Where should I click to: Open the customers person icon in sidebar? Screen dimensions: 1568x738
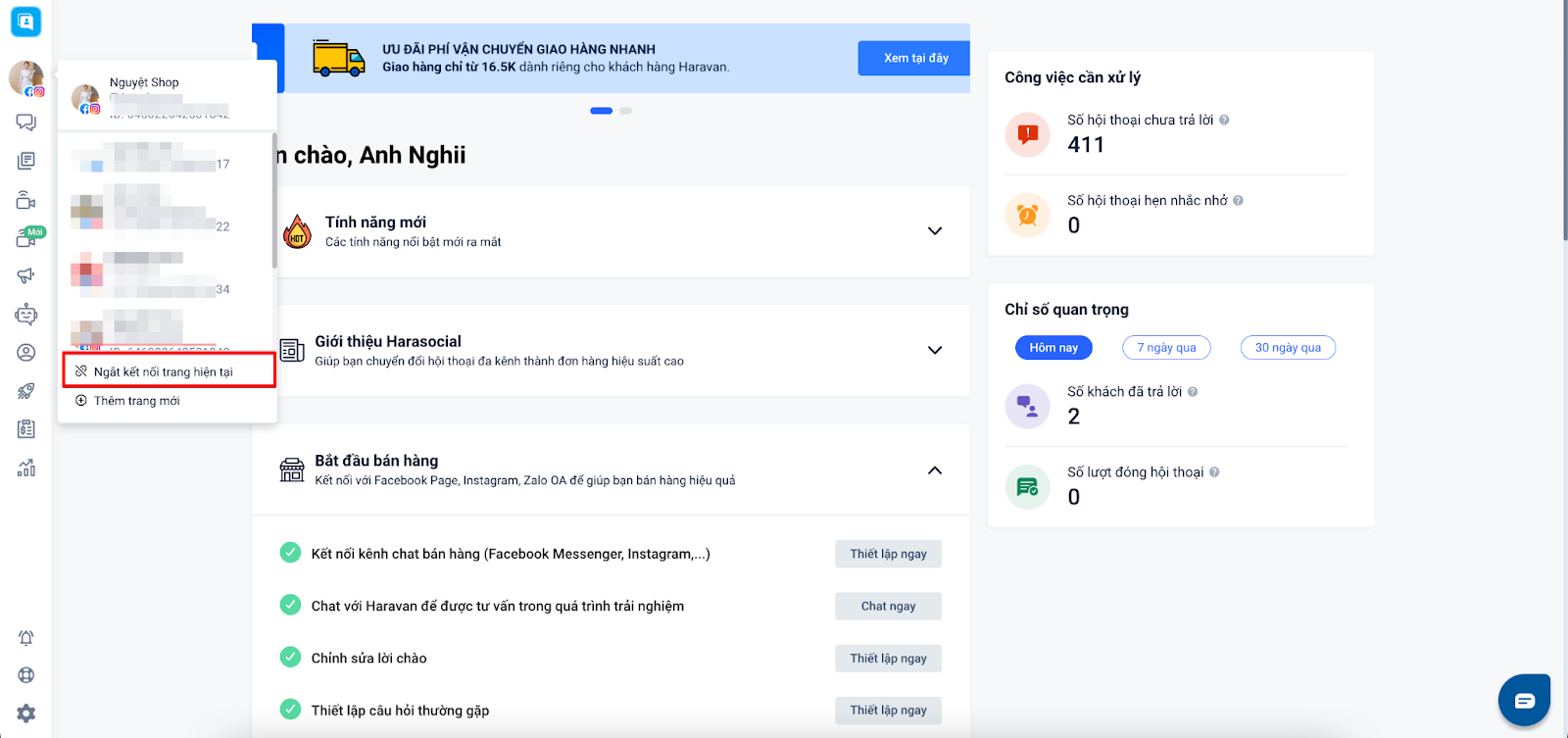[26, 353]
